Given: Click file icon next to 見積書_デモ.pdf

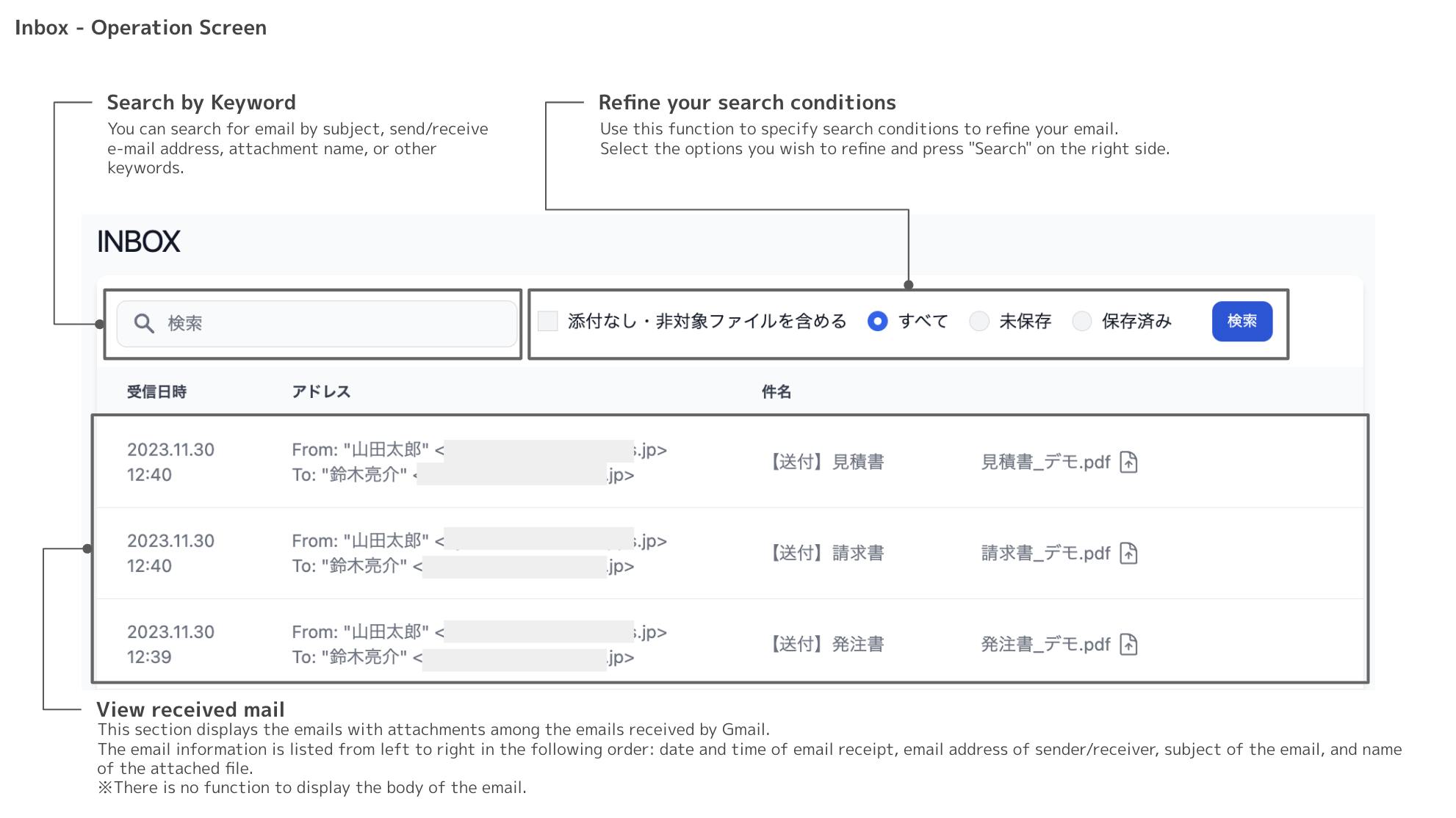Looking at the screenshot, I should pos(1128,462).
